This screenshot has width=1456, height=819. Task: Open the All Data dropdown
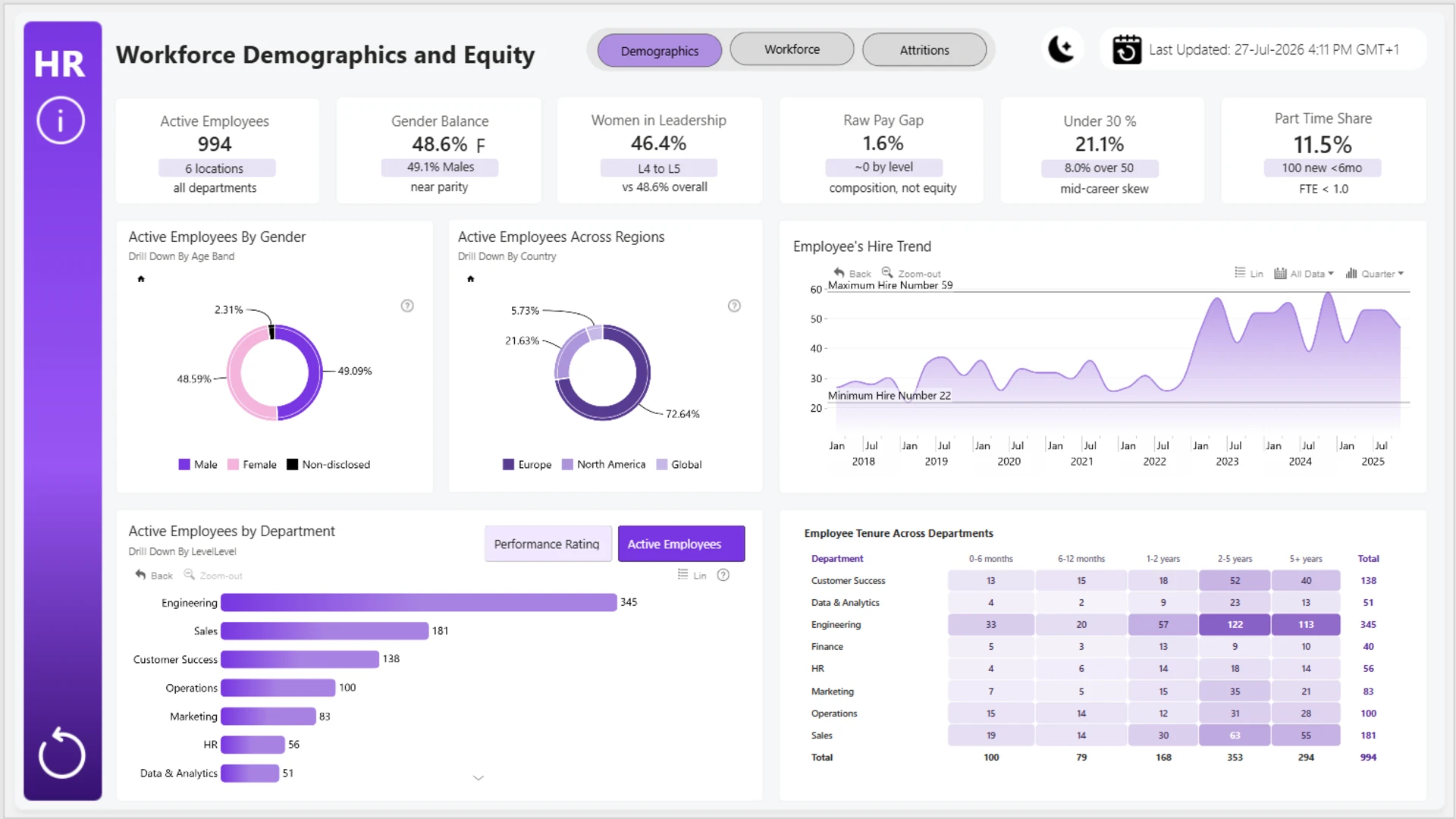pos(1304,273)
